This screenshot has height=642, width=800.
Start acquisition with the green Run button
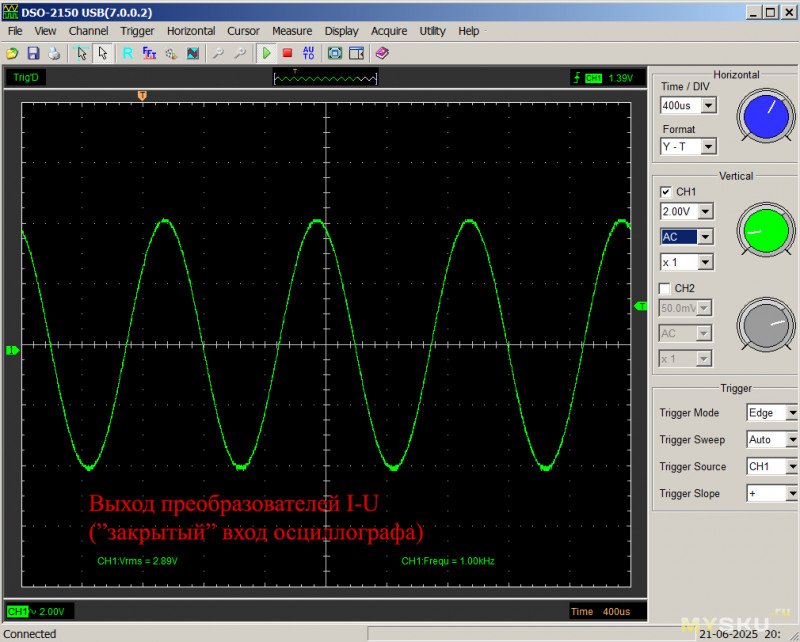click(267, 53)
